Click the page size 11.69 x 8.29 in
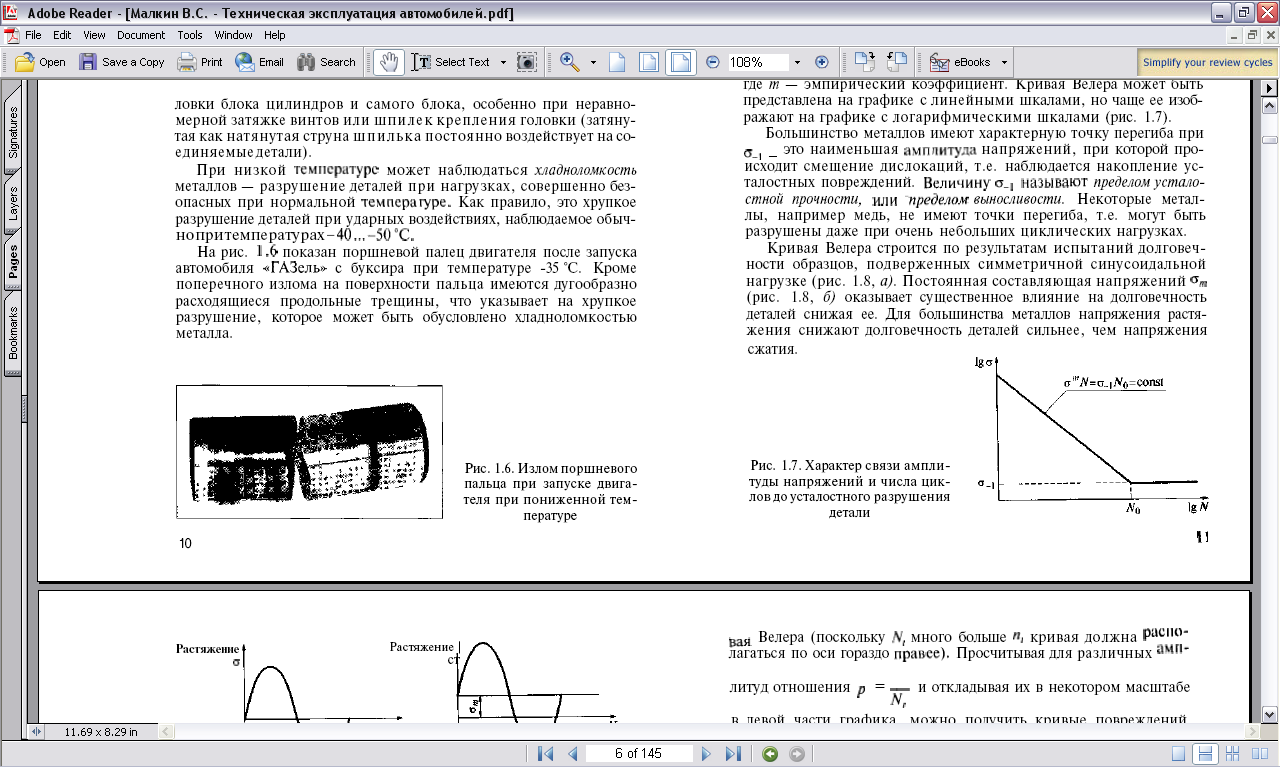1280x768 pixels. (101, 732)
